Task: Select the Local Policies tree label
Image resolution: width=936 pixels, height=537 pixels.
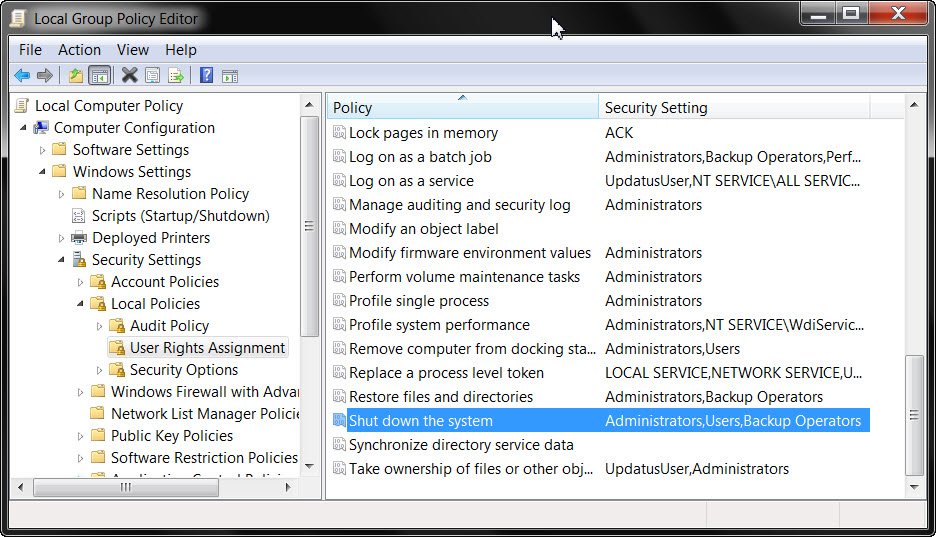Action: click(155, 304)
